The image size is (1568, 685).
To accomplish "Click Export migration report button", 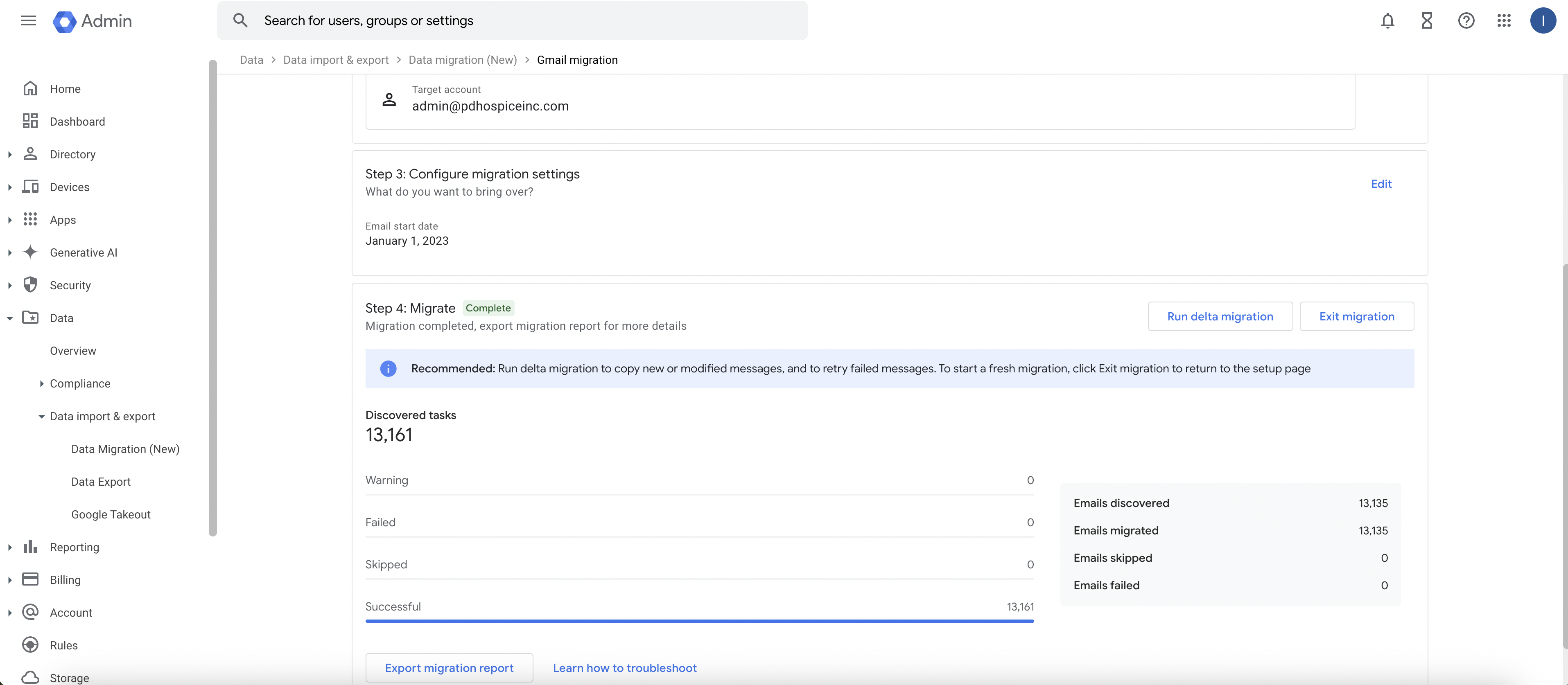I will (x=449, y=668).
